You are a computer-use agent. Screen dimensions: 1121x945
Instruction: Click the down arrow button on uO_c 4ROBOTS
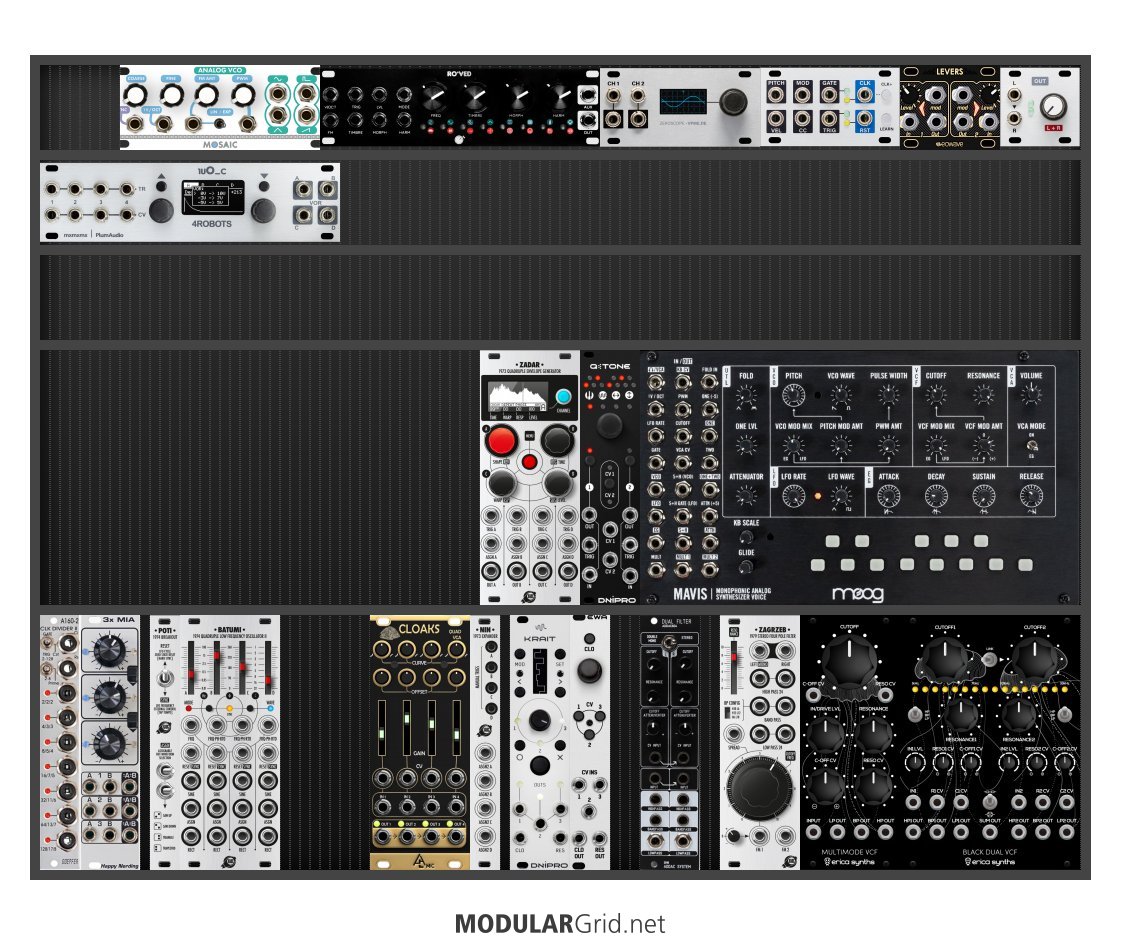click(264, 187)
